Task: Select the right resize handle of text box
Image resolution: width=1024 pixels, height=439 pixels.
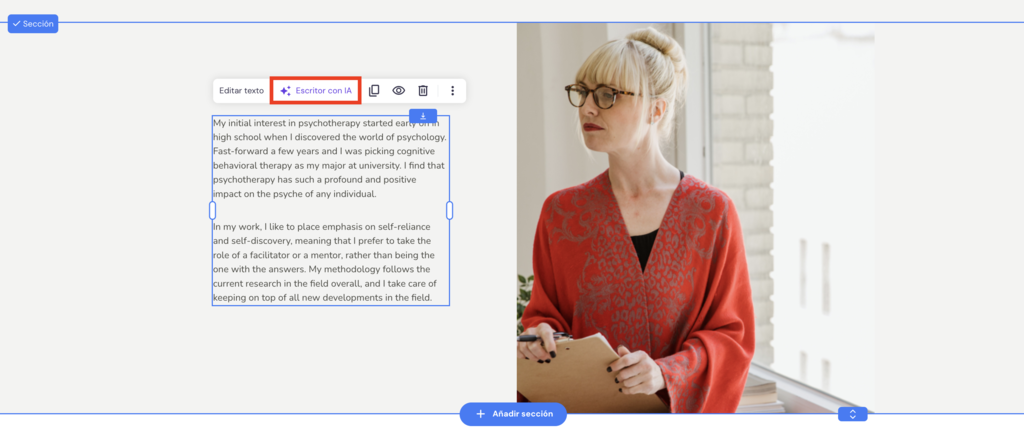Action: click(449, 210)
